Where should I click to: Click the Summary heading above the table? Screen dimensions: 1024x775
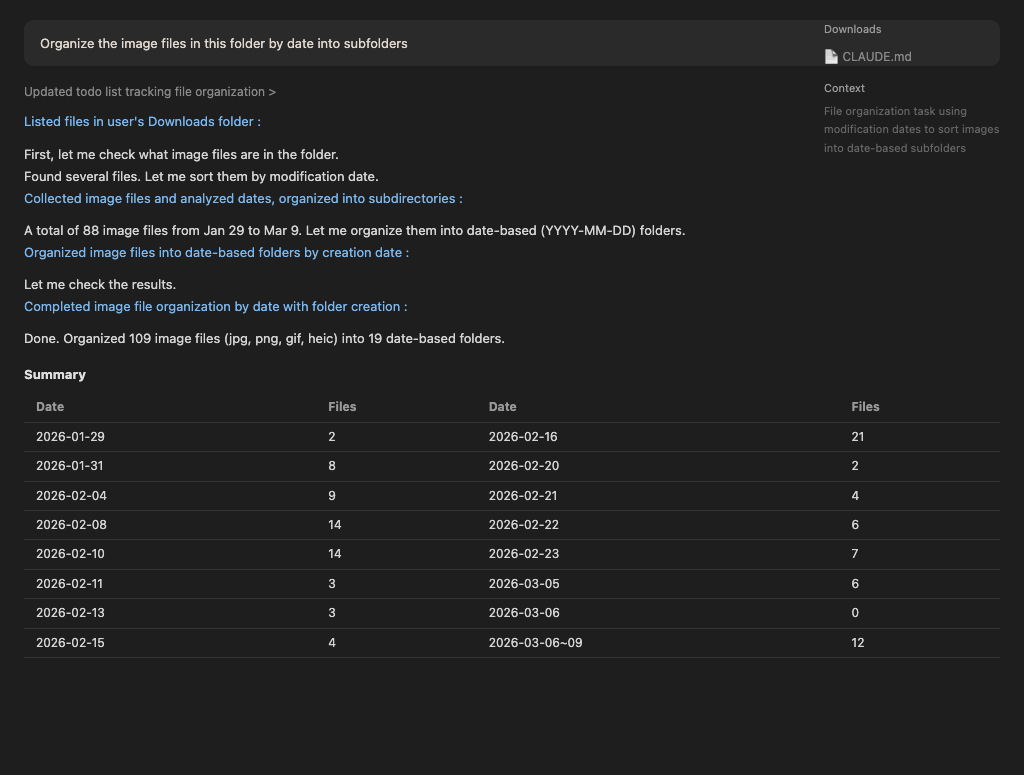[55, 375]
